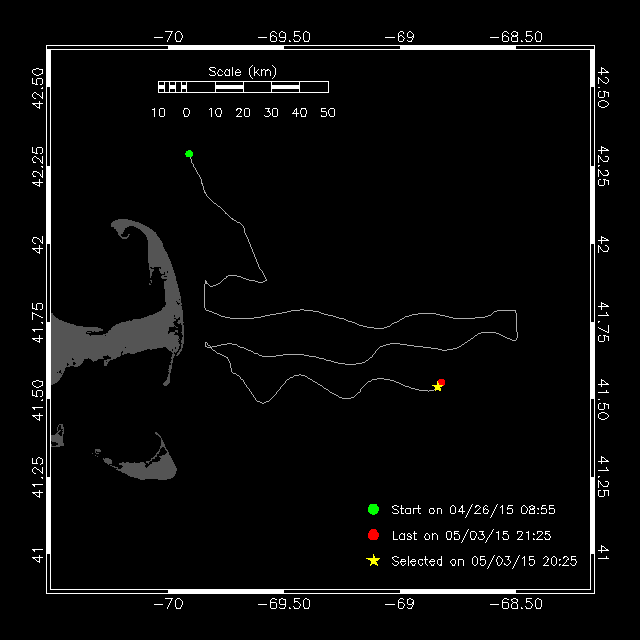
Task: Click the scale bar graphic
Action: 243,87
